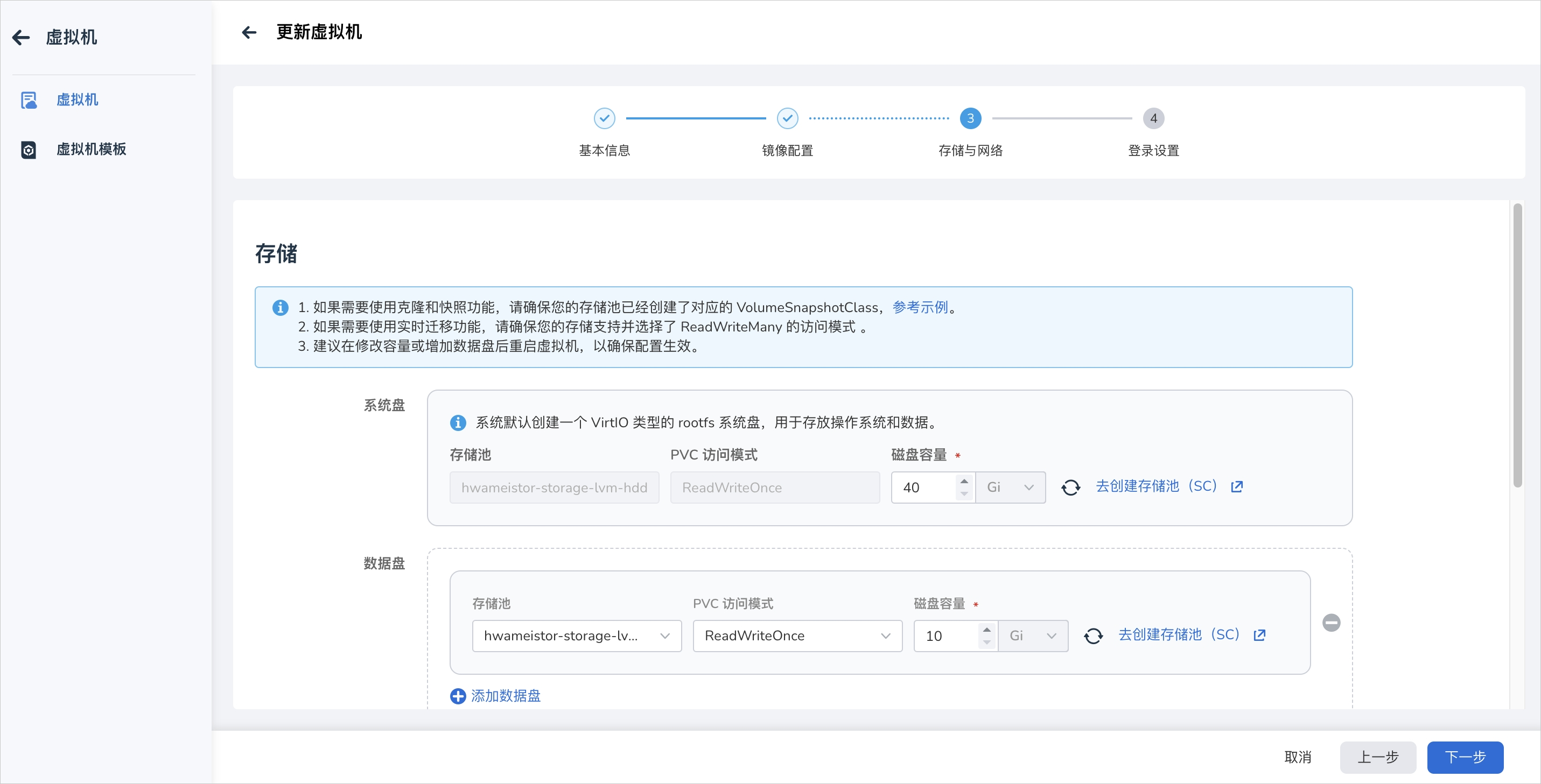Increase the data disk capacity value
The image size is (1541, 784).
coord(986,629)
